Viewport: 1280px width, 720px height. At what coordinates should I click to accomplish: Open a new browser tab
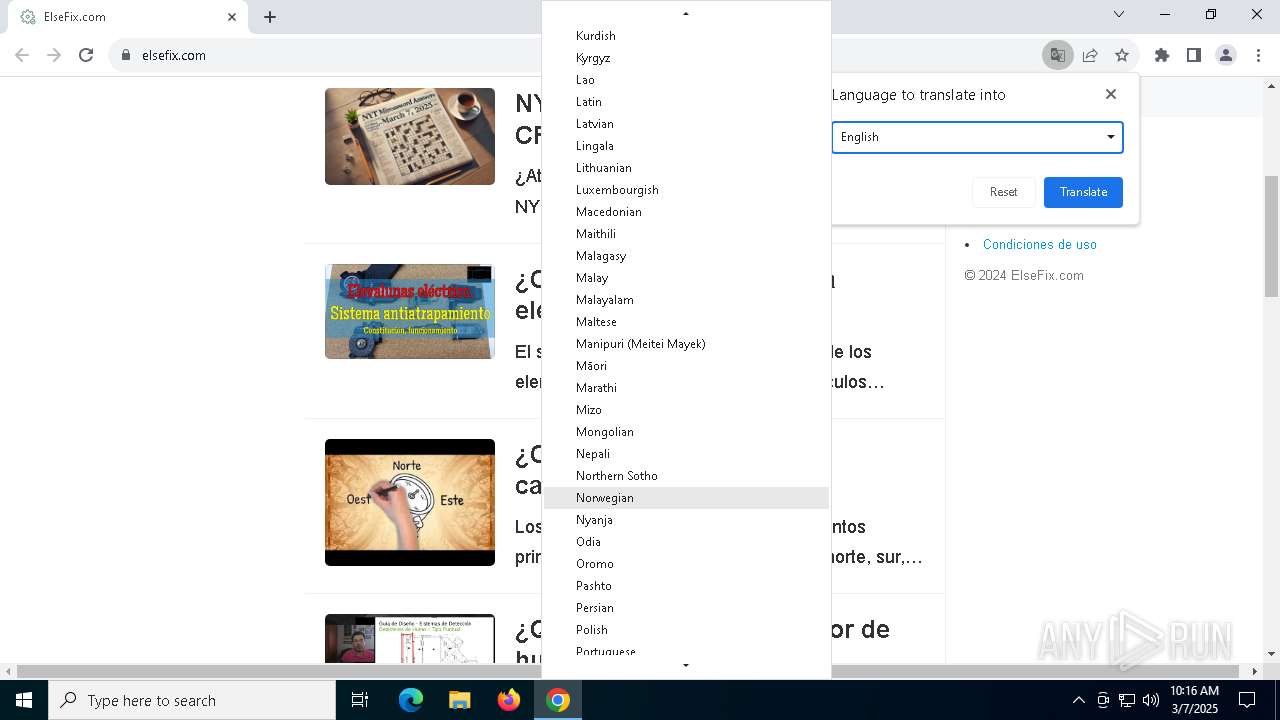click(x=270, y=17)
